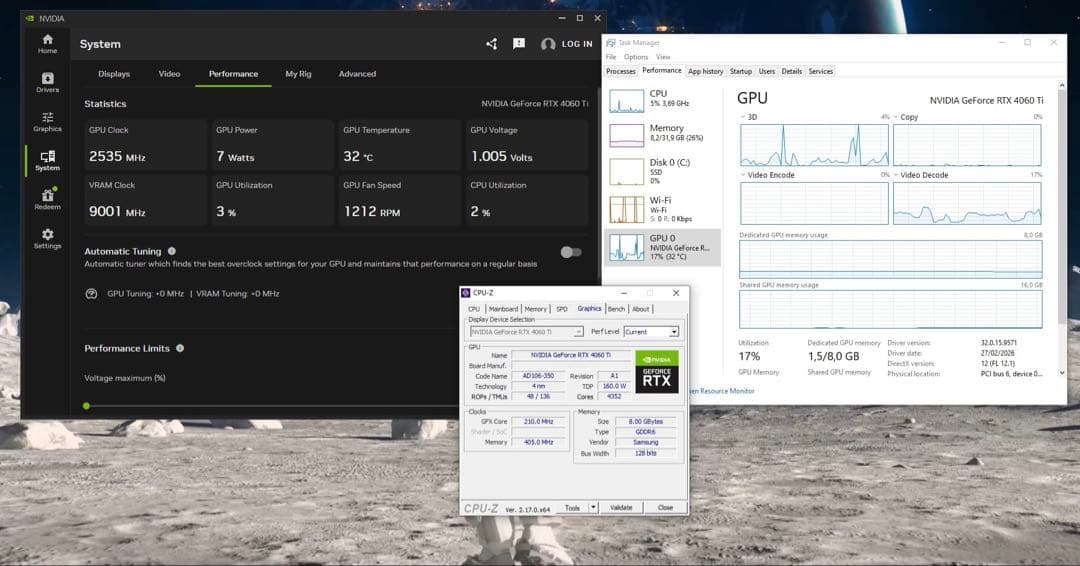
Task: Select Wi-Fi entry in Task Manager
Action: 662,209
